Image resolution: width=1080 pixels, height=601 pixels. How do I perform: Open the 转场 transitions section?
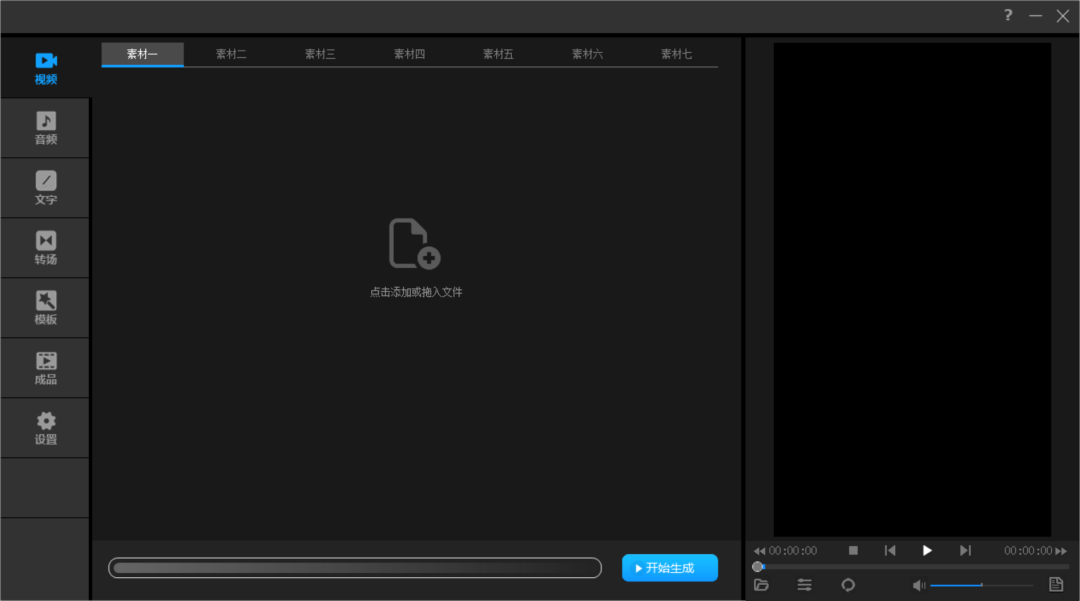click(45, 248)
